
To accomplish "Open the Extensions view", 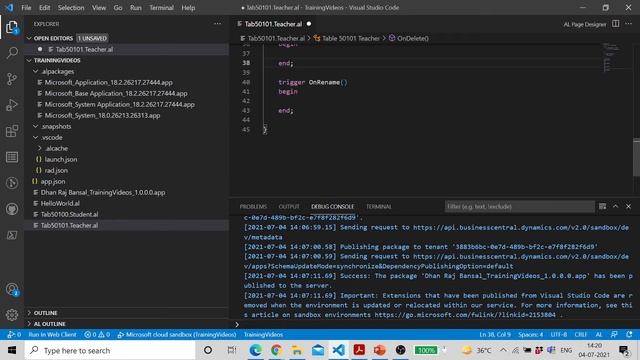I will 12,131.
